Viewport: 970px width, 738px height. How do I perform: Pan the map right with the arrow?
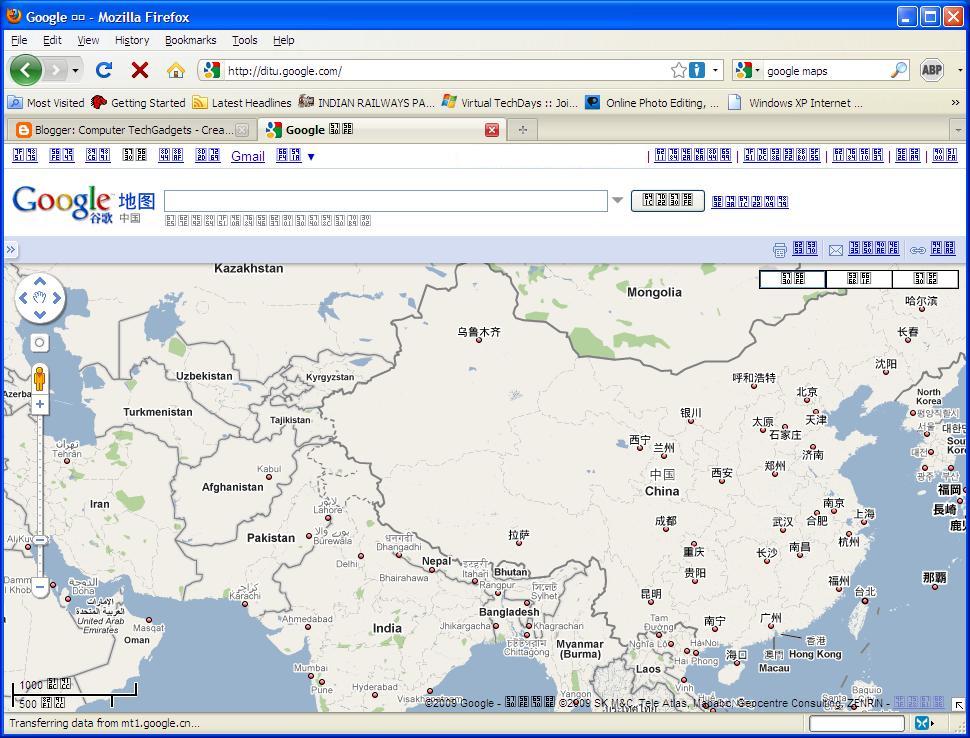[57, 298]
